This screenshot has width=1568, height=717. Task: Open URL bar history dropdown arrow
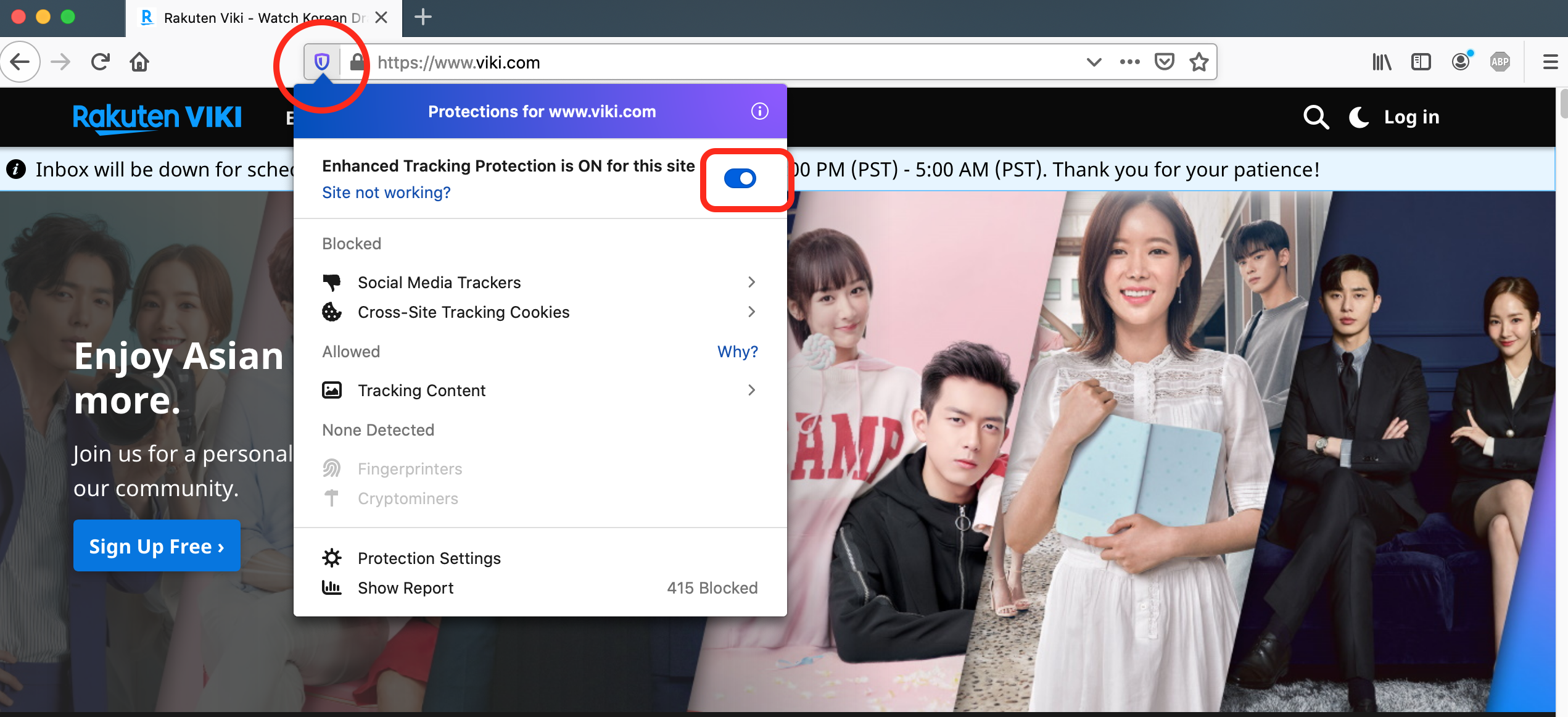[x=1094, y=62]
